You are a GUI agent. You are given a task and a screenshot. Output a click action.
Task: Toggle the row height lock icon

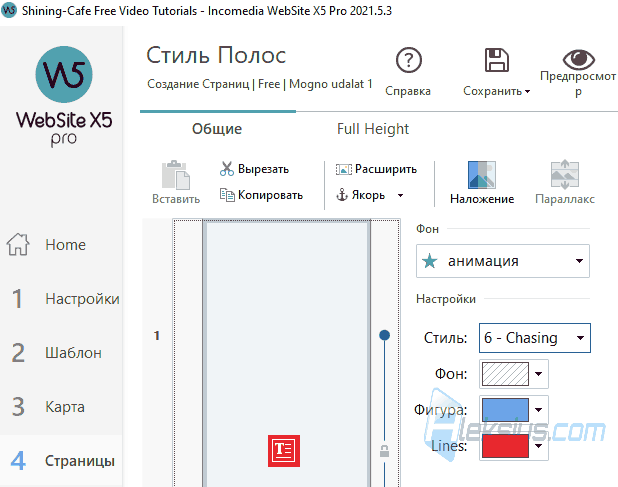pos(384,451)
